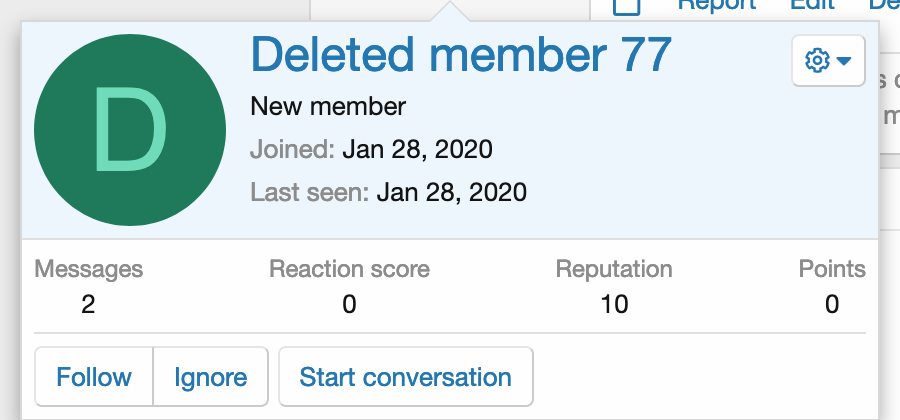This screenshot has height=420, width=900.
Task: Click the Points value 0
Action: point(832,304)
